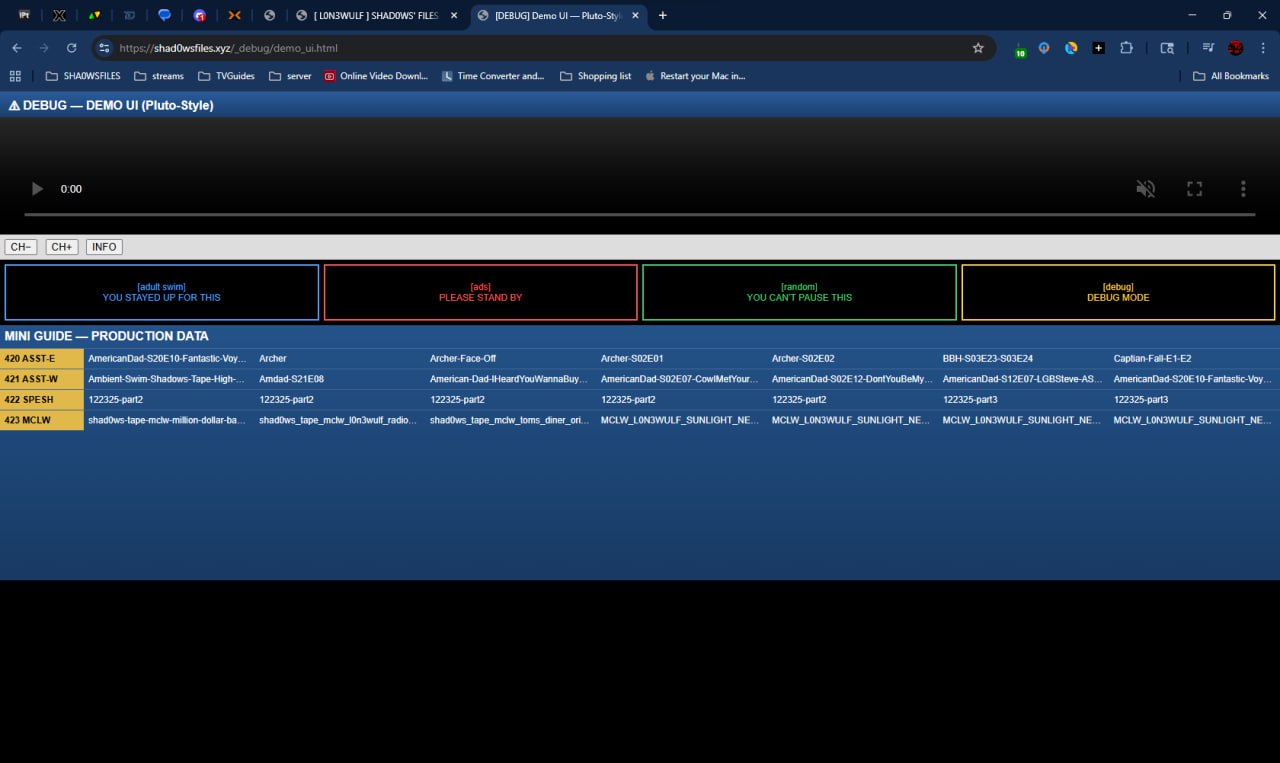Expand the All Bookmarks folder
The height and width of the screenshot is (763, 1280).
tap(1231, 76)
